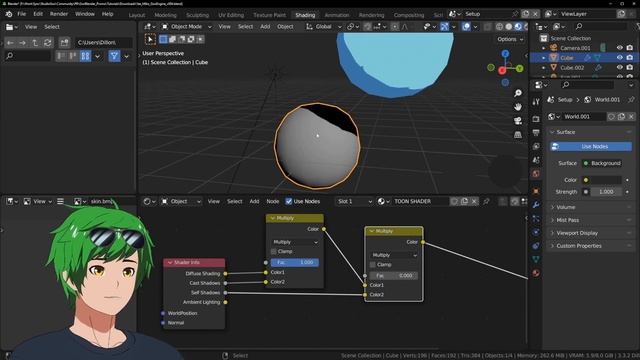Toggle viewport gizmos display

(444, 27)
